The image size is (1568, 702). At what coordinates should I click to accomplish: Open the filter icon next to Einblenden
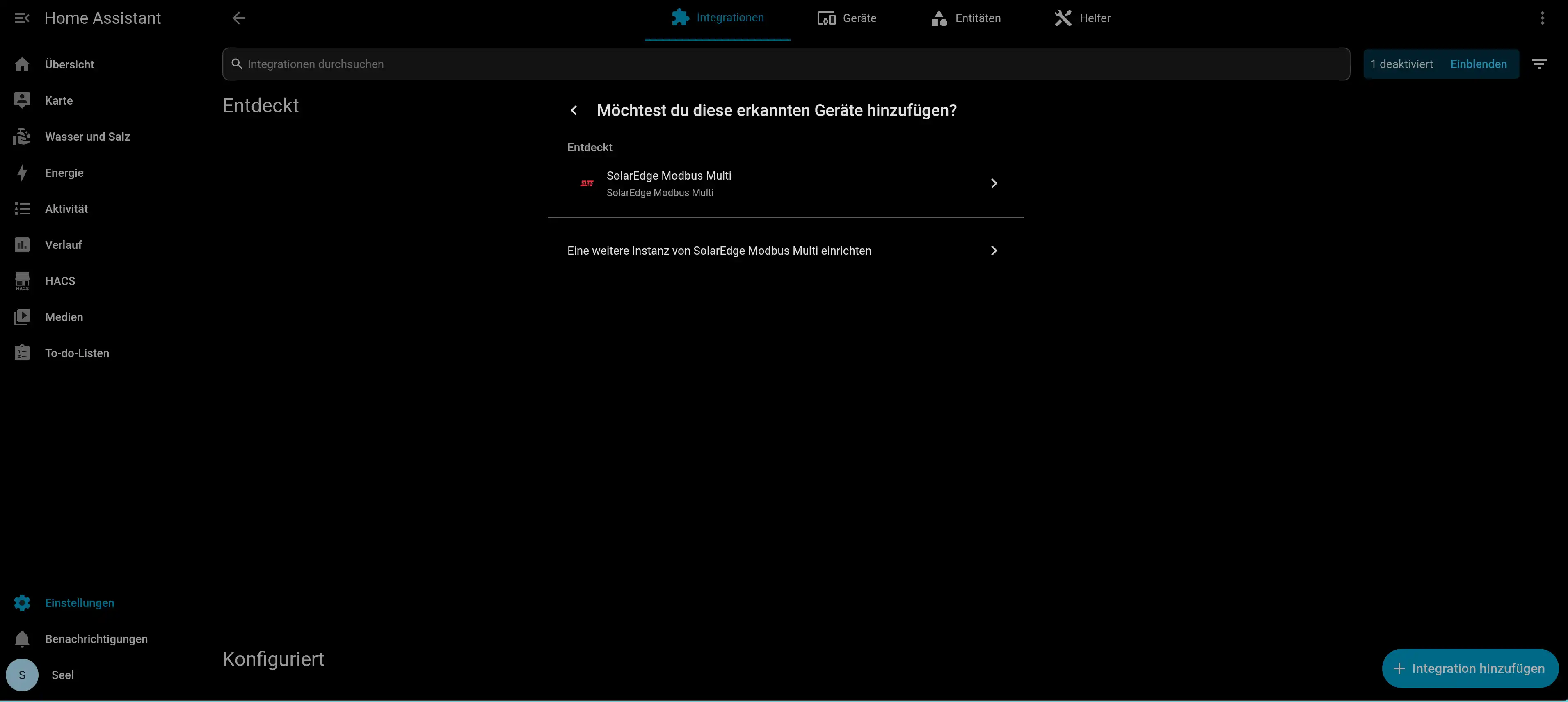pos(1539,64)
